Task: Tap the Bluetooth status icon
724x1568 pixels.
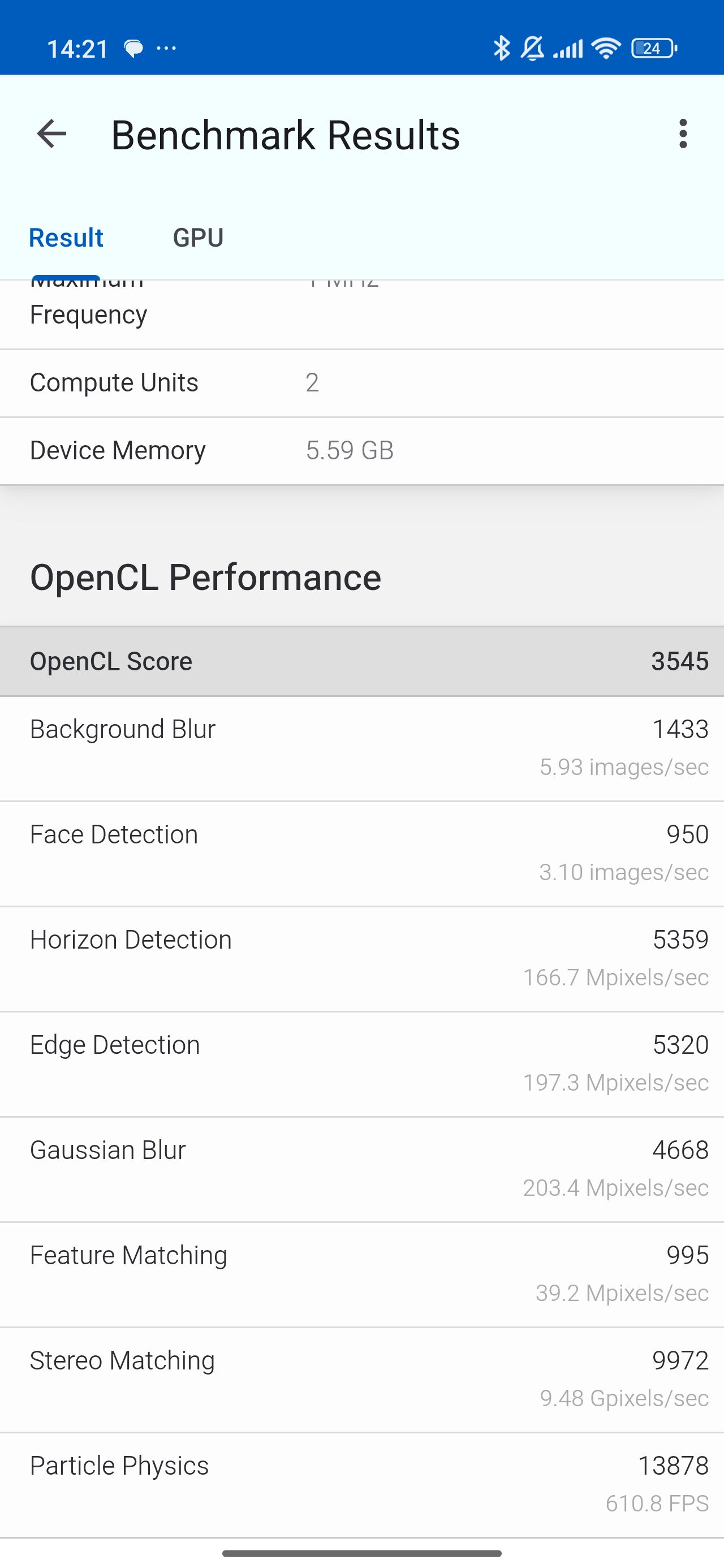Action: coord(501,48)
